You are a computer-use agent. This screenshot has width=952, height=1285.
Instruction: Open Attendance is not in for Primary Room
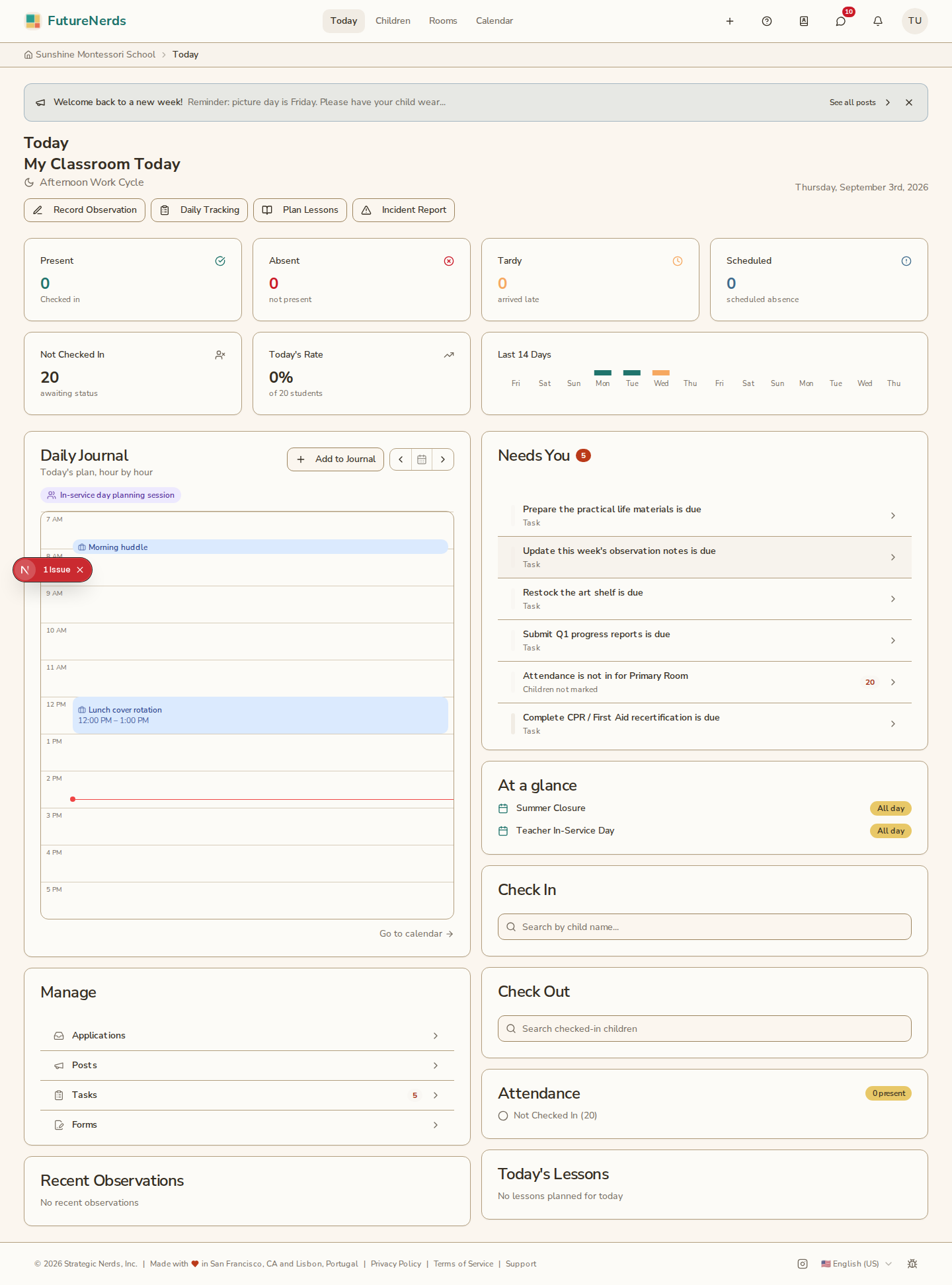click(705, 682)
